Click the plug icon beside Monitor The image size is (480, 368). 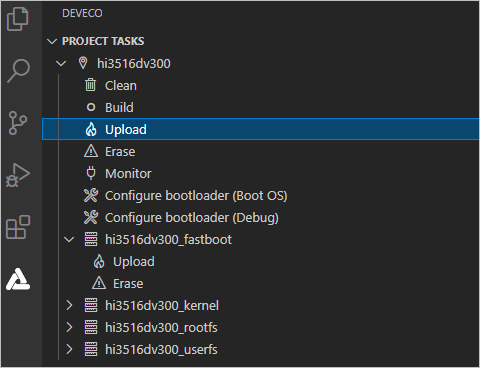(91, 173)
